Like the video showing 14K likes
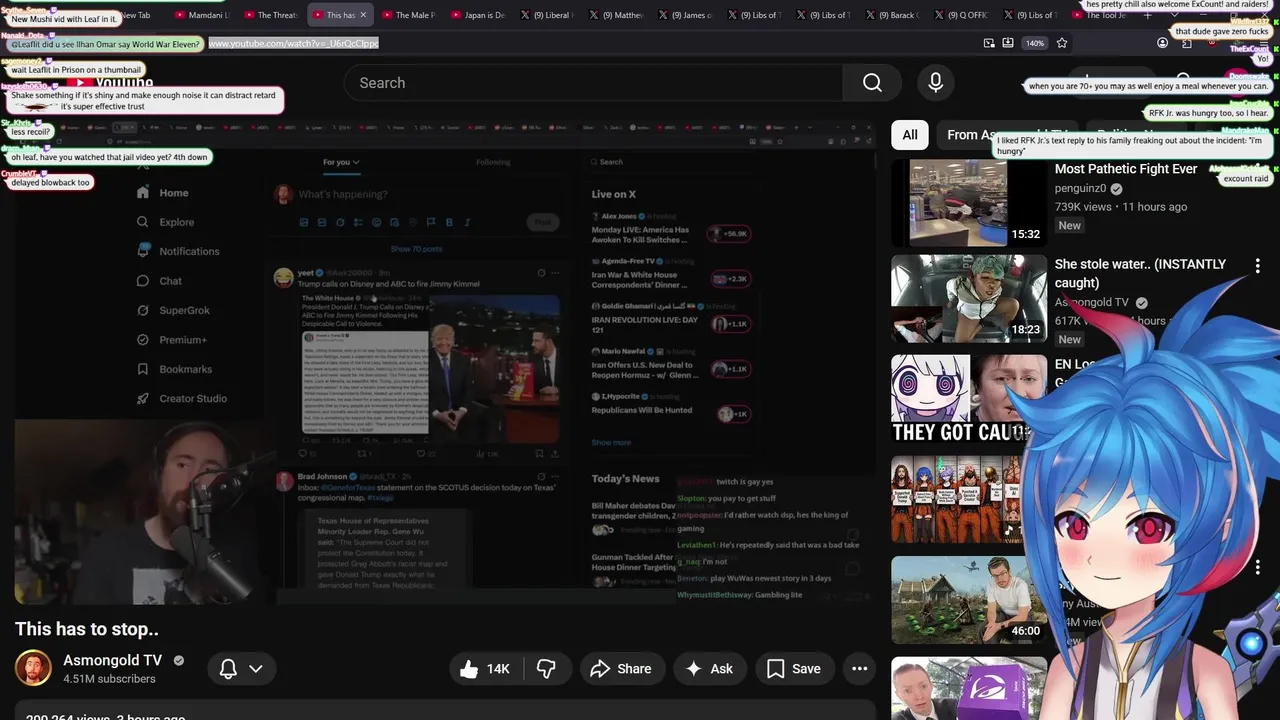Image resolution: width=1280 pixels, height=720 pixels. 485,669
